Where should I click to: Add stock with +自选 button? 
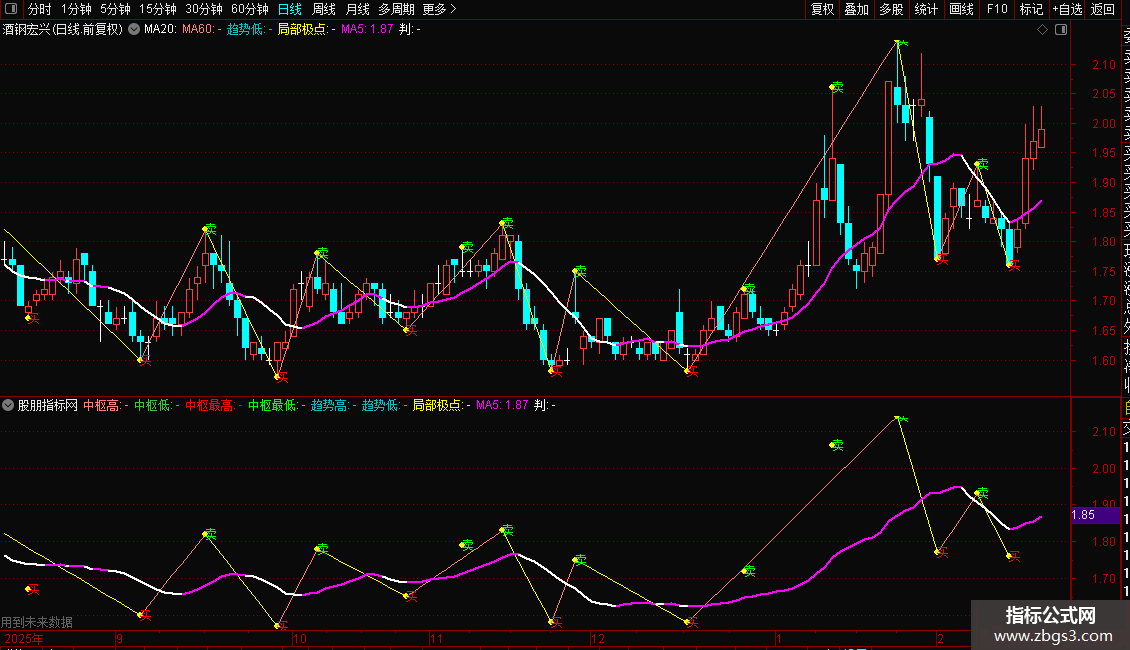(1066, 9)
